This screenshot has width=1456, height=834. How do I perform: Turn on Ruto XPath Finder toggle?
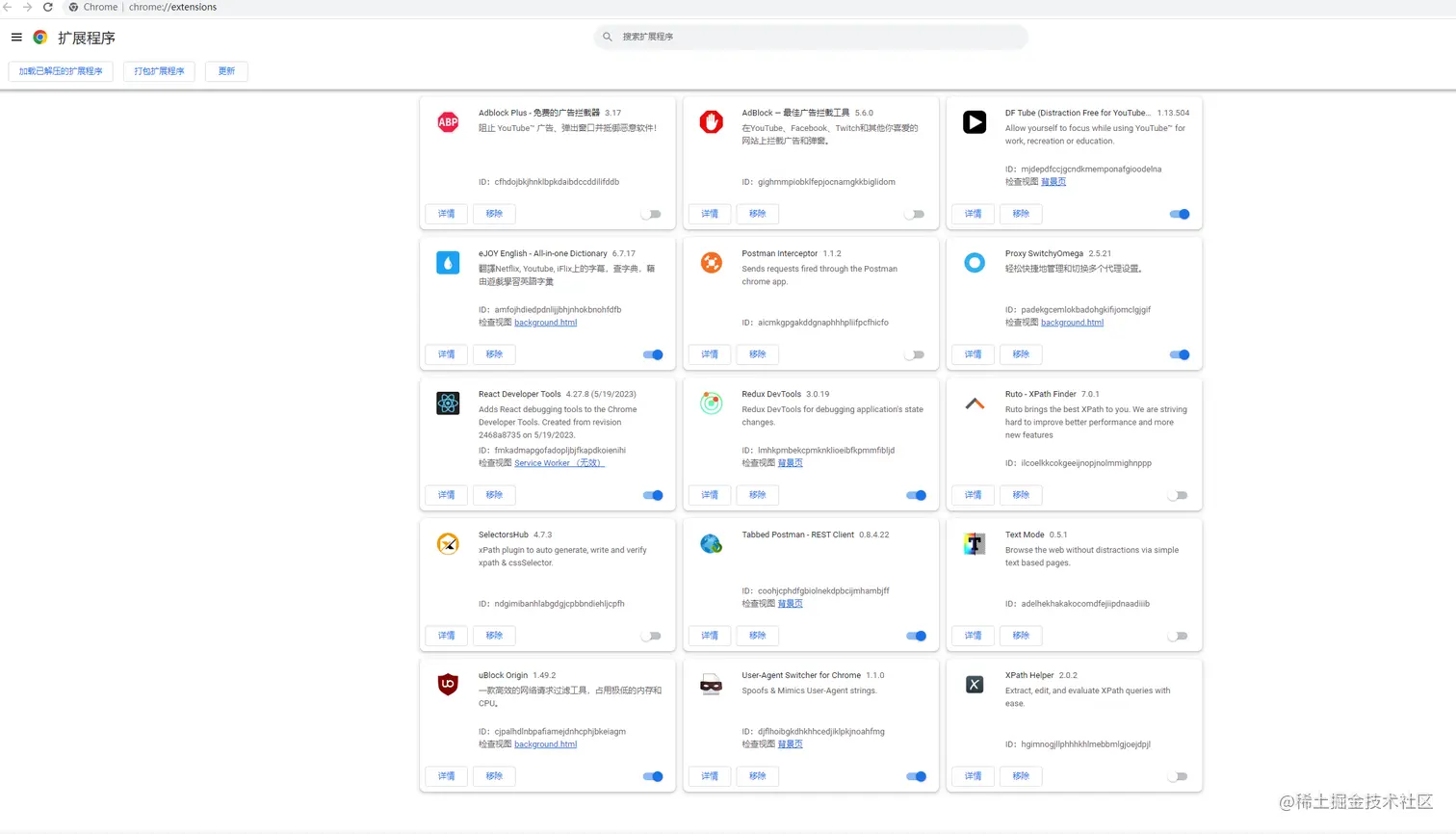pos(1178,495)
